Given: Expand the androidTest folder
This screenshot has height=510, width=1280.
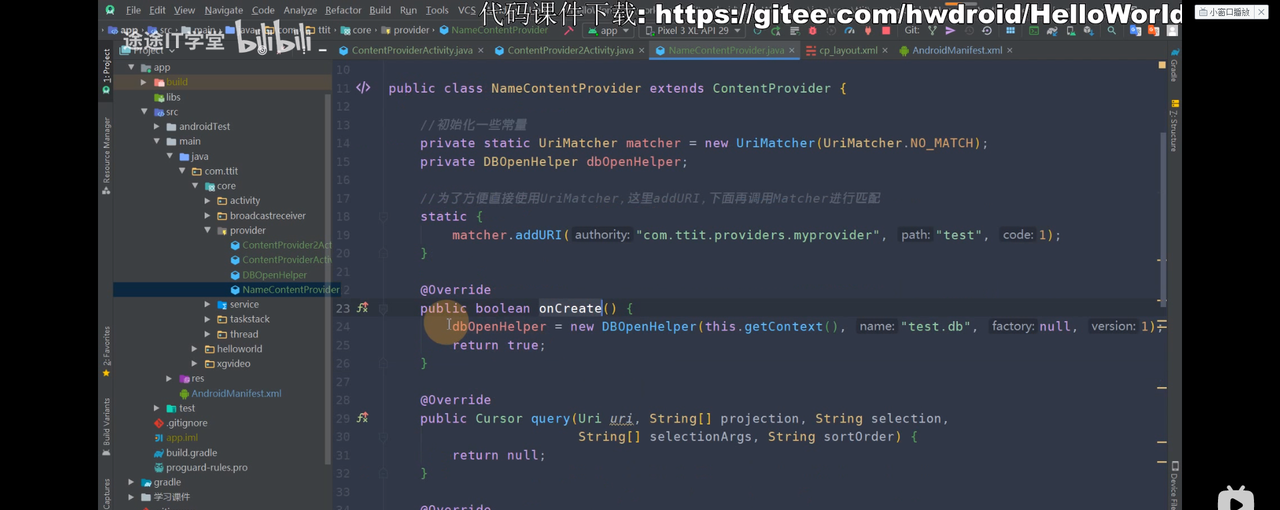Looking at the screenshot, I should point(157,126).
